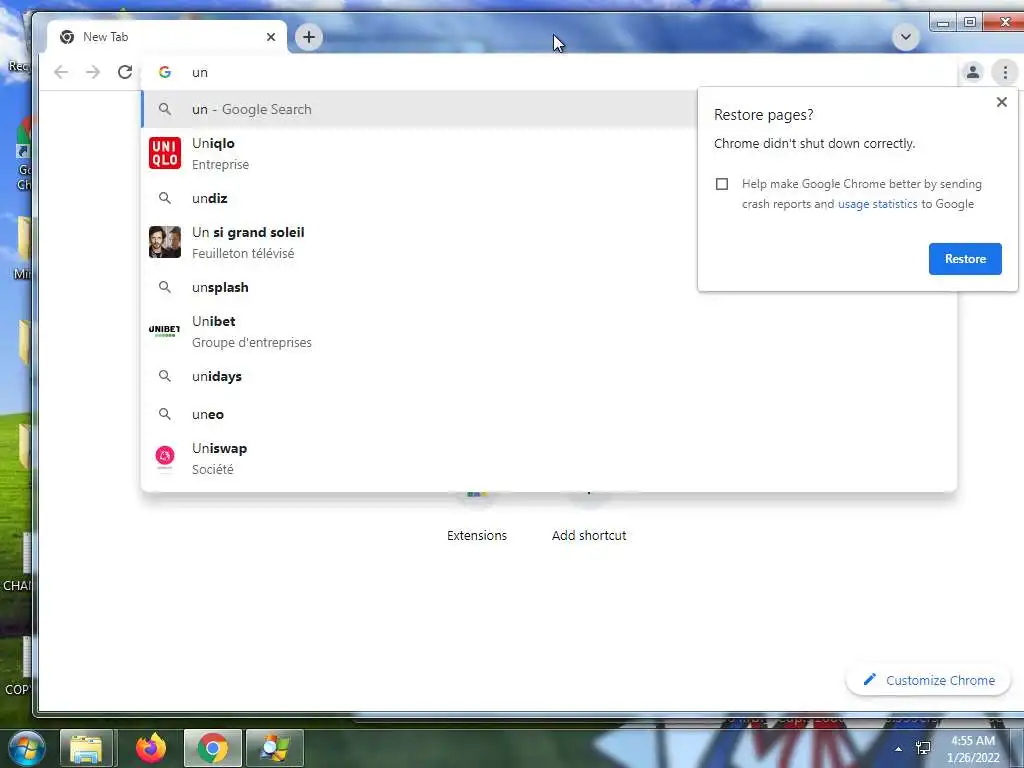Close the Restore pages popup
The width and height of the screenshot is (1024, 768).
point(1002,102)
